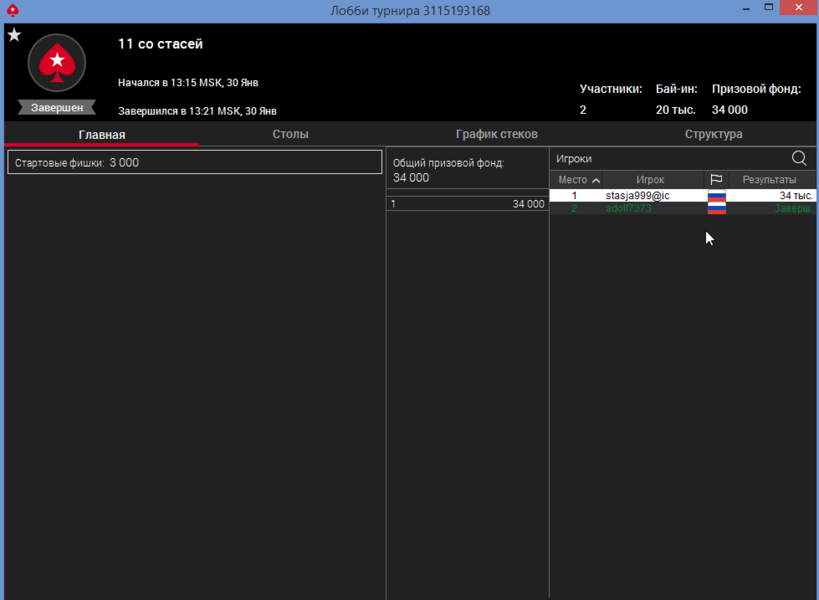Click the flag column header icon
819x600 pixels.
point(716,180)
